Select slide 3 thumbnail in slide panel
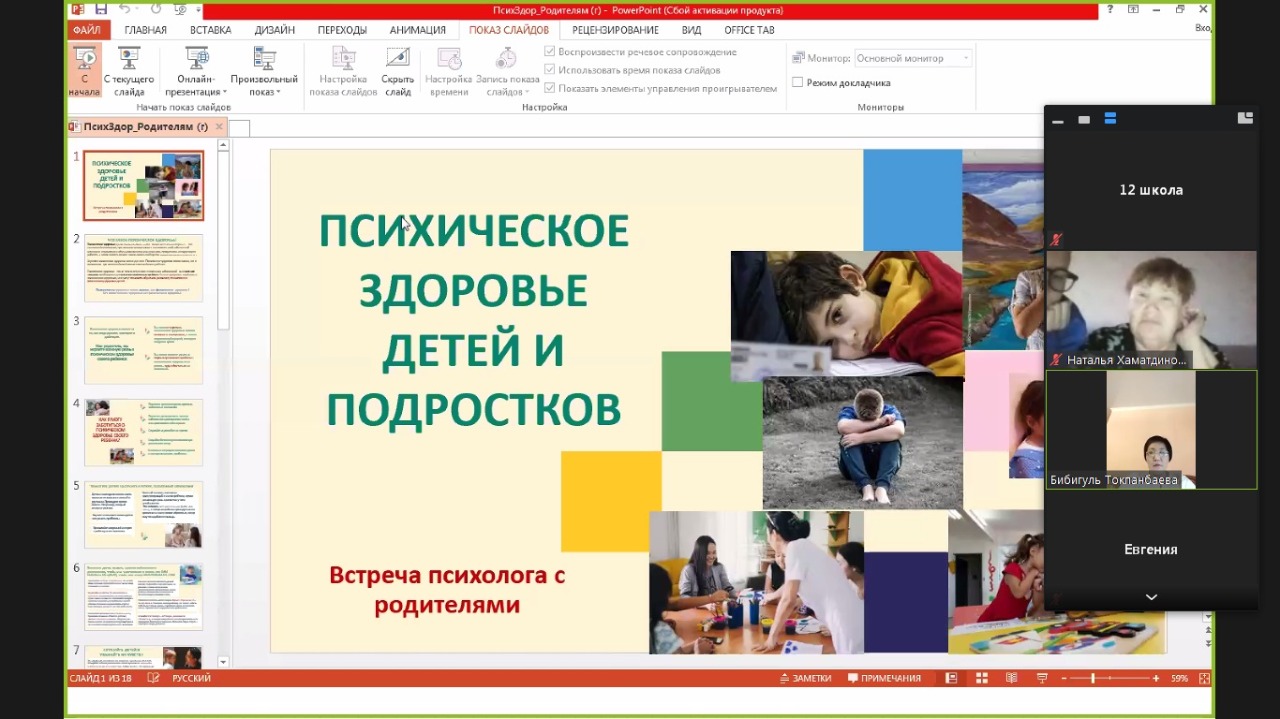The width and height of the screenshot is (1280, 719). coord(143,350)
